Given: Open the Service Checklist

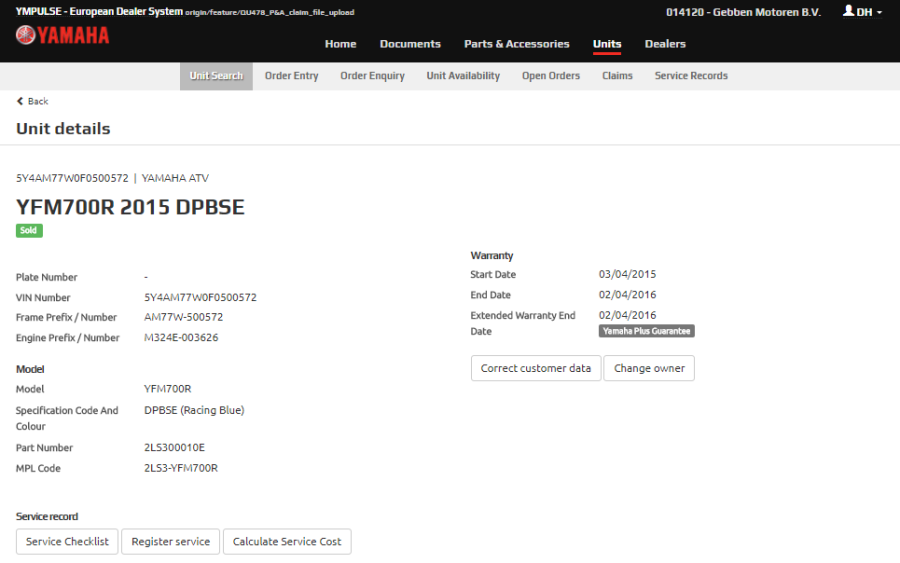Looking at the screenshot, I should tap(67, 541).
